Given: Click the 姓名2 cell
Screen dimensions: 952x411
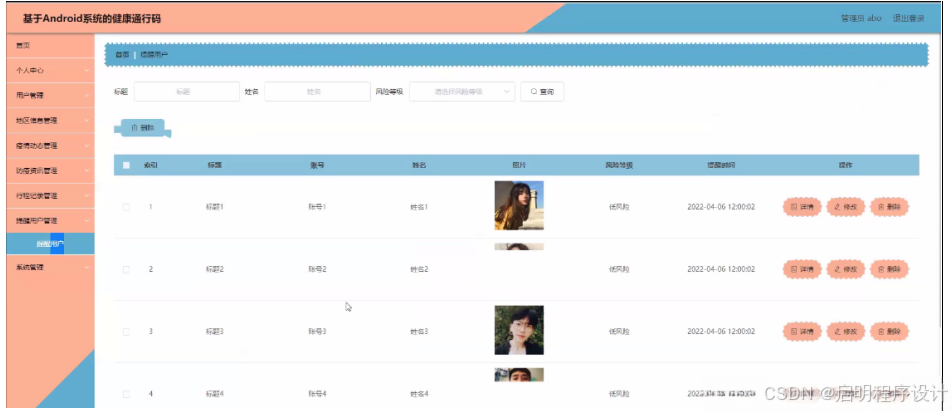Looking at the screenshot, I should [x=420, y=269].
